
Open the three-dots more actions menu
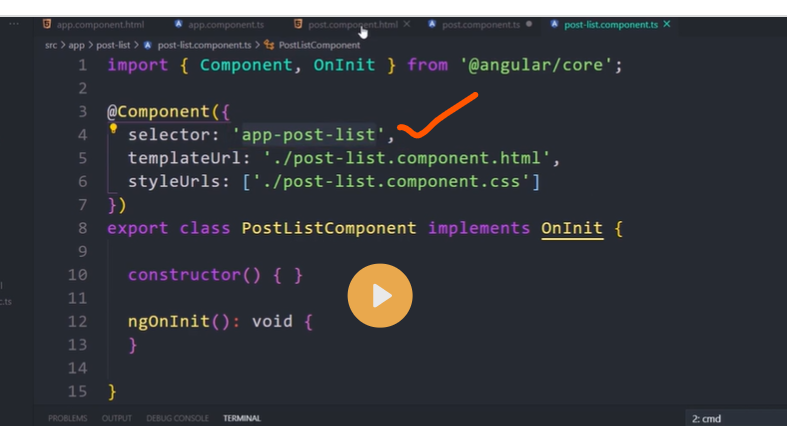pyautogui.click(x=14, y=22)
